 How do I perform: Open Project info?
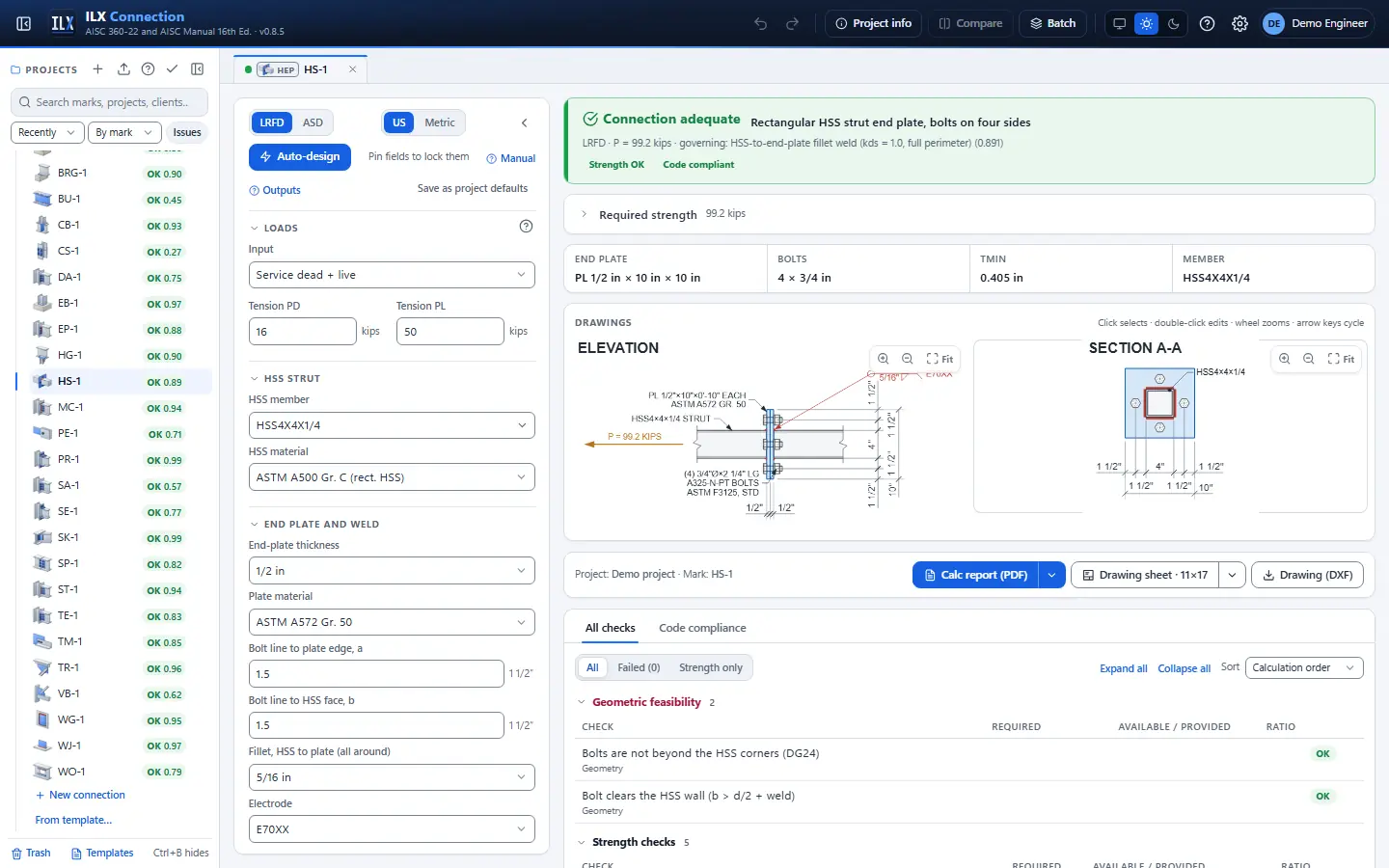pos(873,23)
